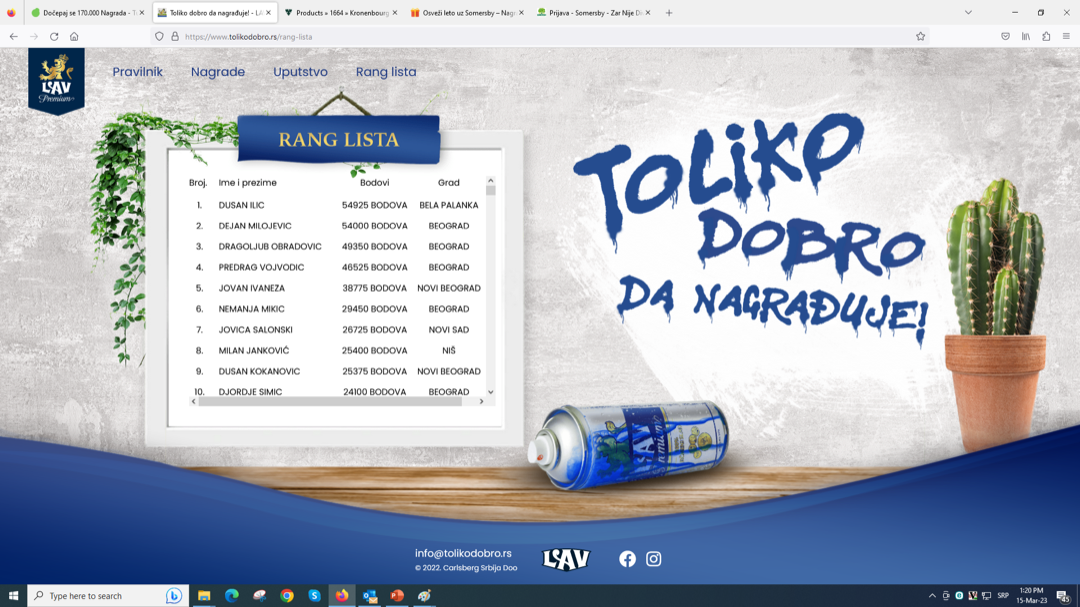Go to the browser home icon
The height and width of the screenshot is (607, 1080).
[x=74, y=36]
